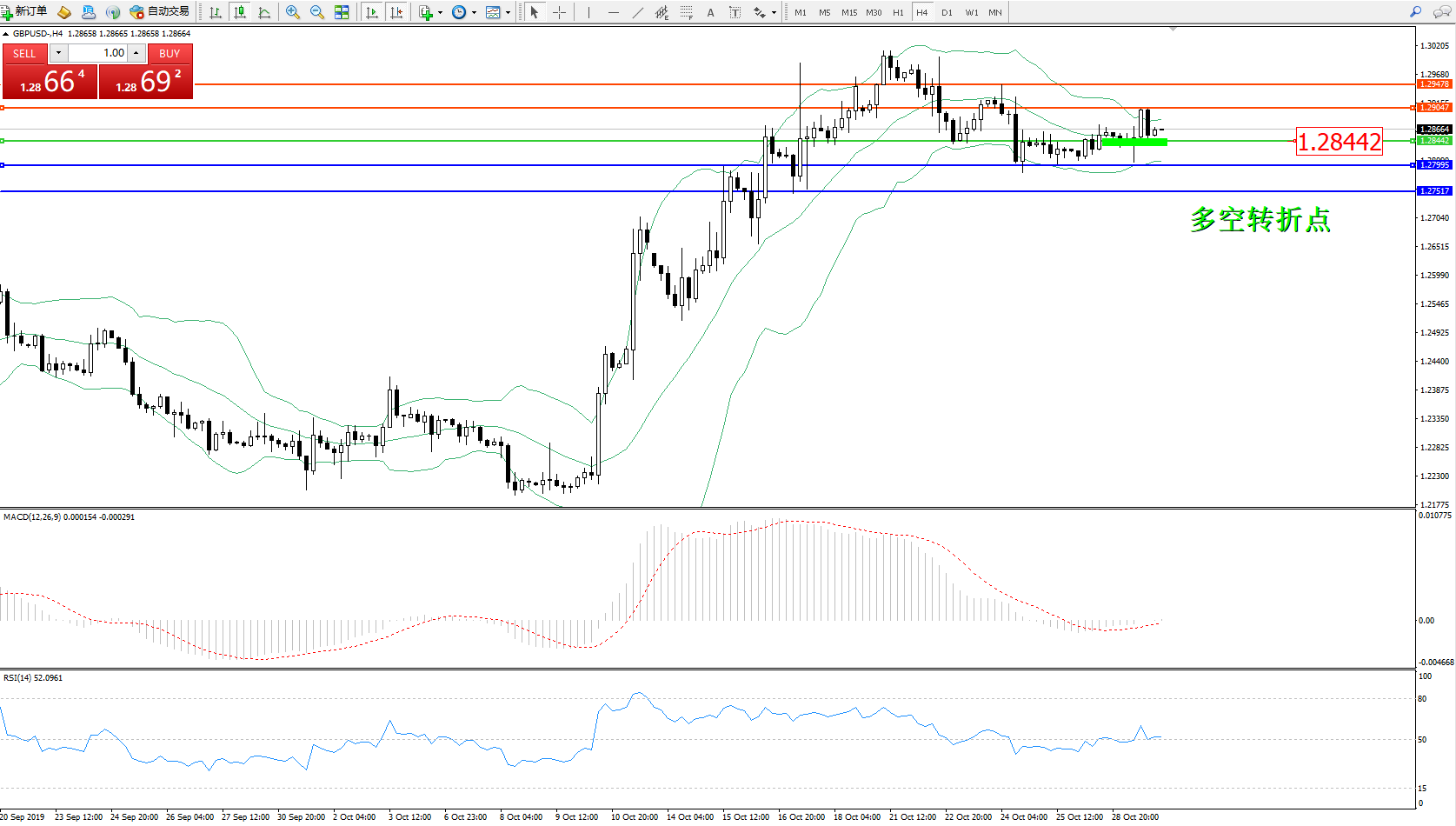Switch to the D1 timeframe
This screenshot has width=1456, height=826.
point(947,12)
